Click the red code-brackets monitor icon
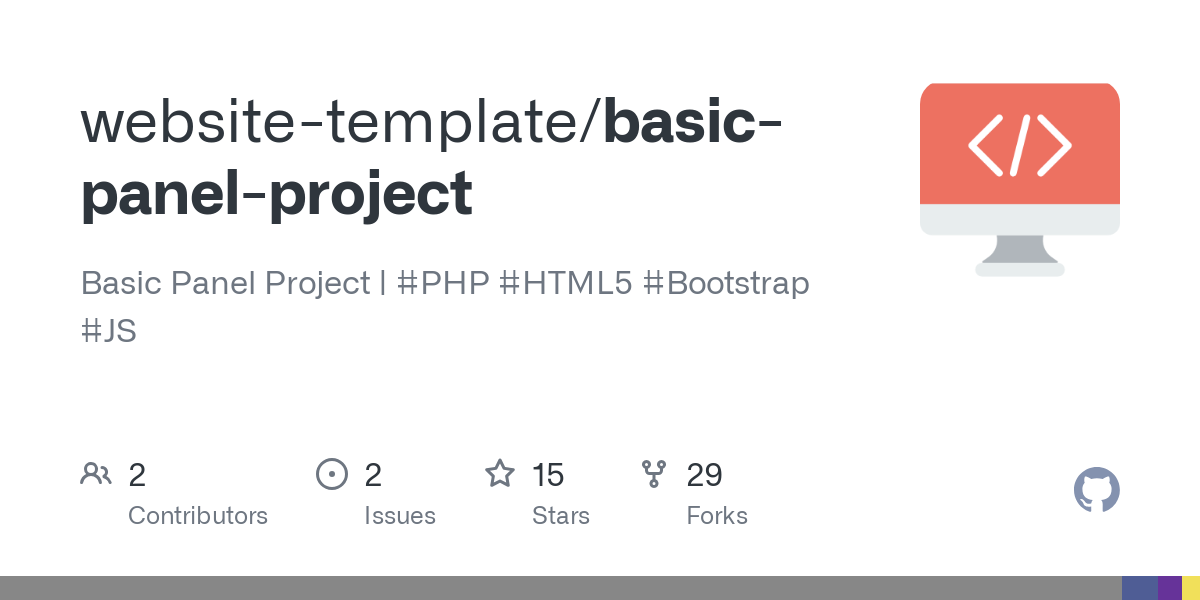Image resolution: width=1200 pixels, height=600 pixels. (x=1019, y=178)
